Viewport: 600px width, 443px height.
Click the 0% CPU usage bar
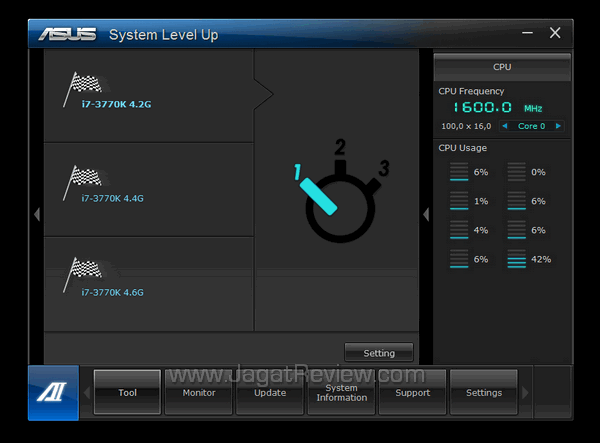point(517,172)
